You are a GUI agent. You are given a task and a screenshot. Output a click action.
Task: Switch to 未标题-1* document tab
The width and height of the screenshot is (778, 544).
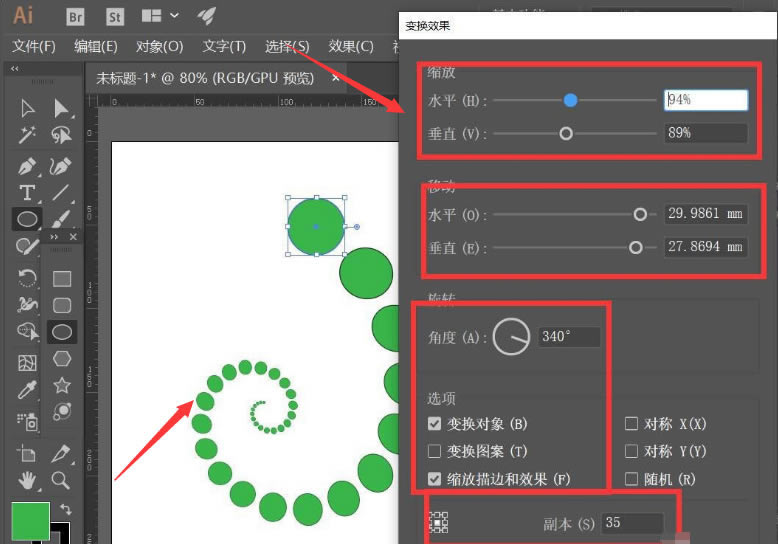[205, 78]
